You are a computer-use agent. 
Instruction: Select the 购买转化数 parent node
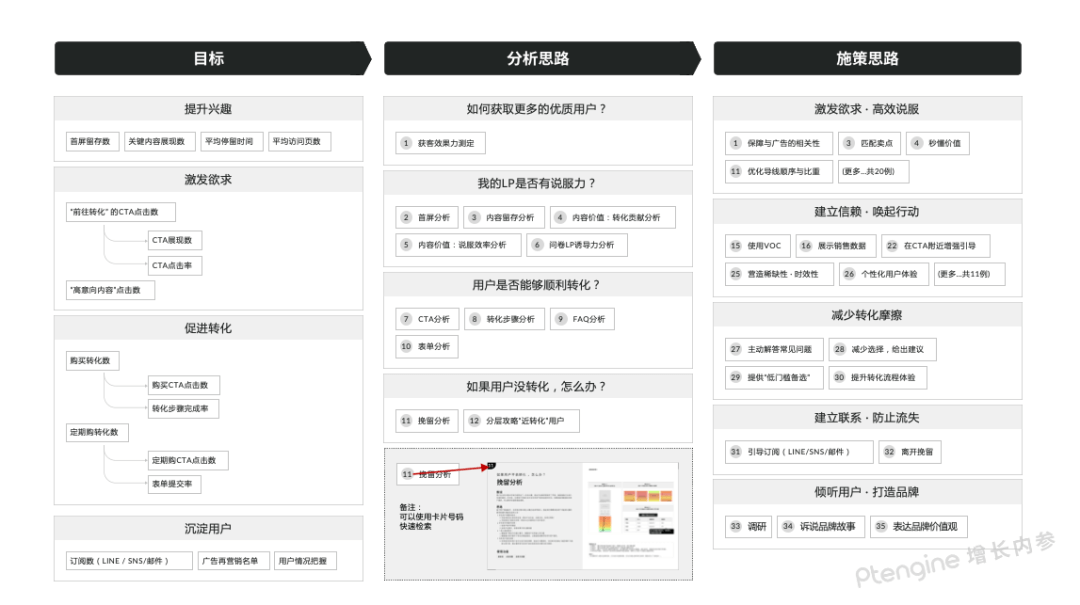91,360
